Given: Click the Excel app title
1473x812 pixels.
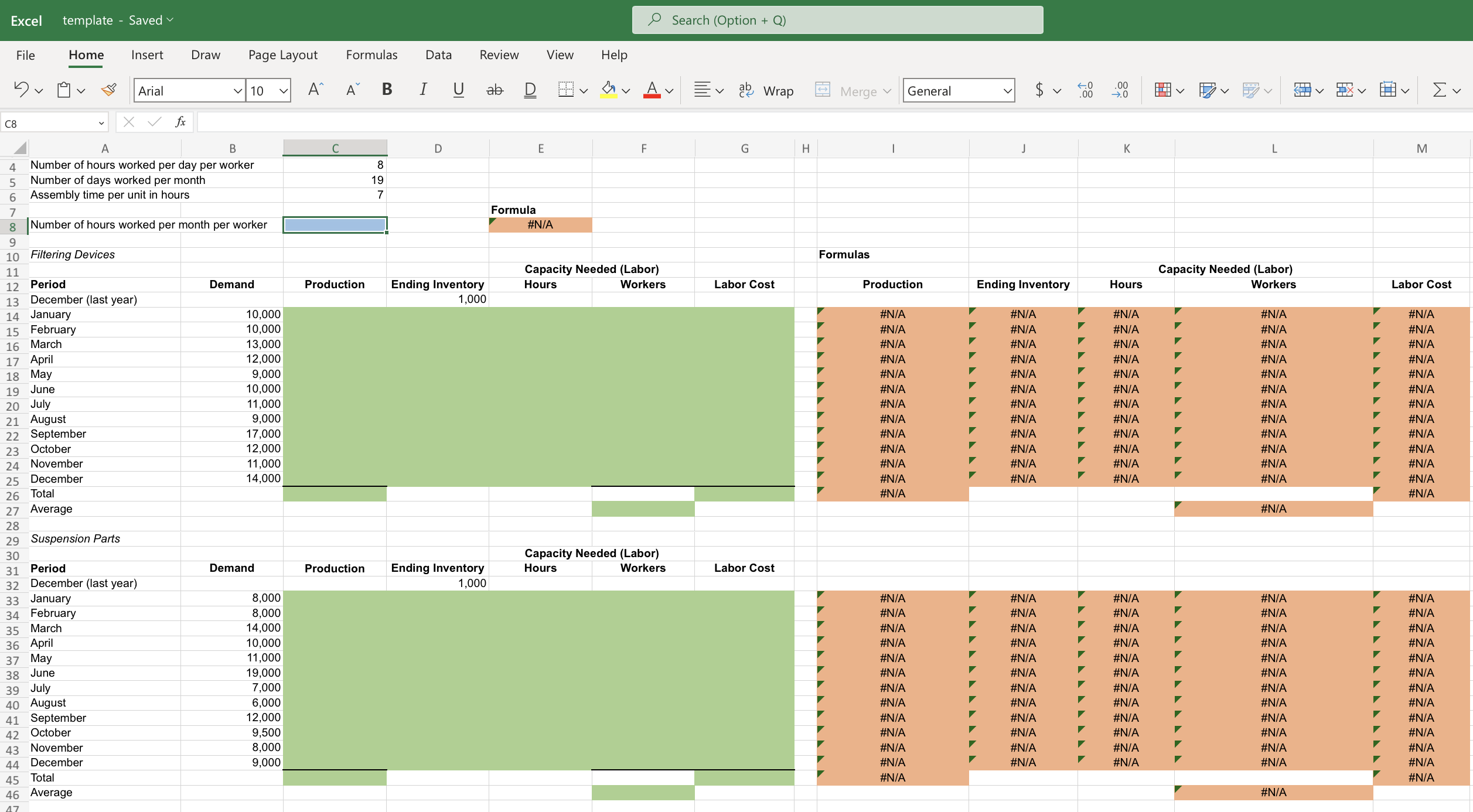Looking at the screenshot, I should [26, 21].
